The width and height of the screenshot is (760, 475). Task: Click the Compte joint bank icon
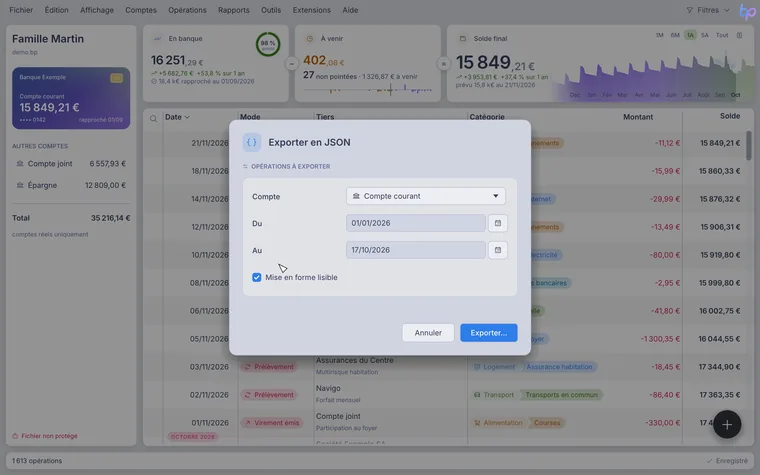tap(20, 164)
